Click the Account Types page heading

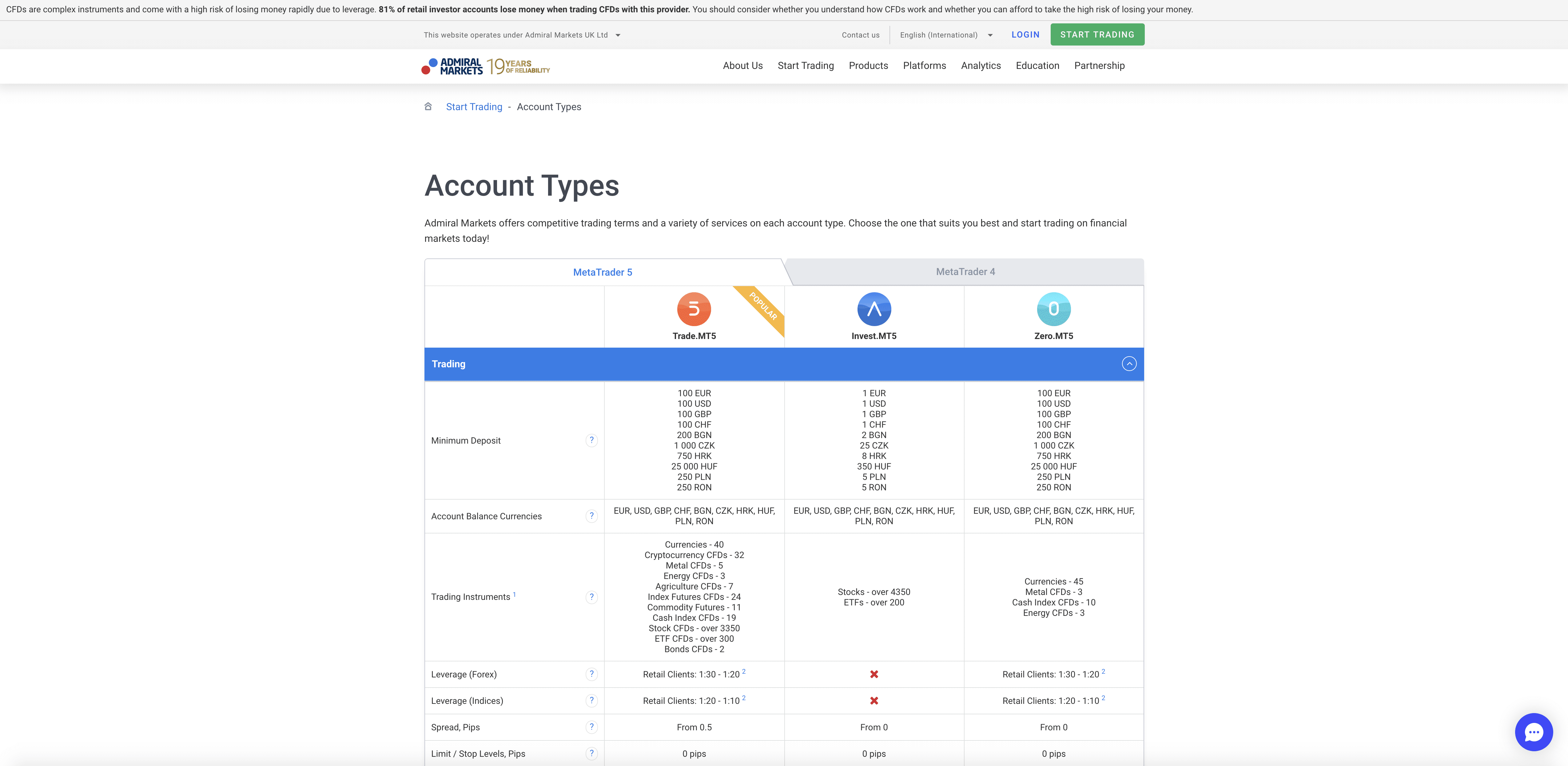click(522, 186)
